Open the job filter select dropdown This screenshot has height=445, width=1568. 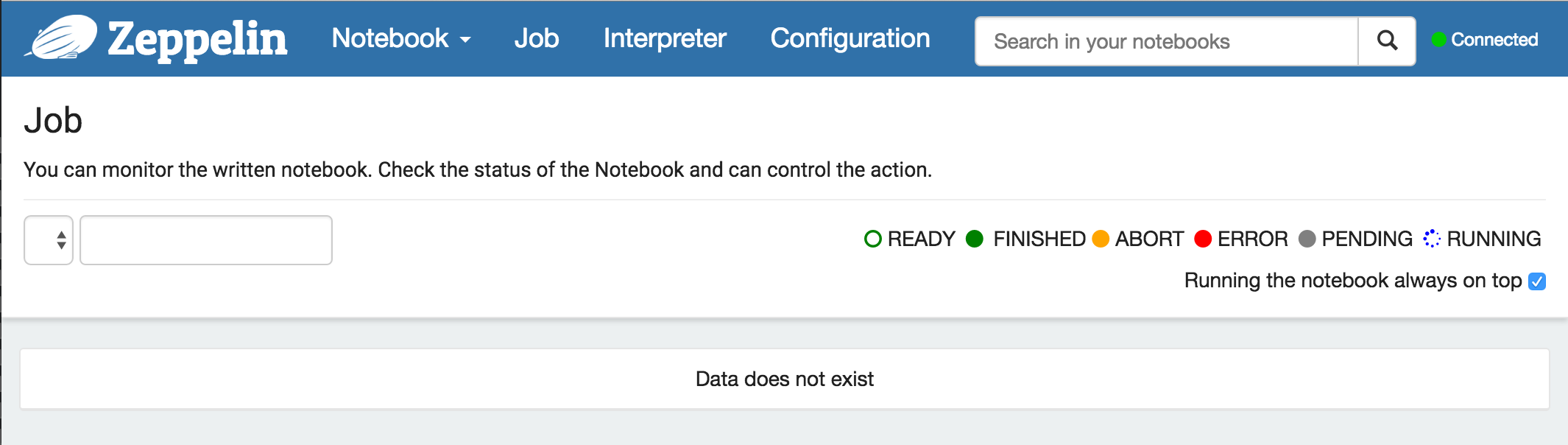click(x=49, y=240)
